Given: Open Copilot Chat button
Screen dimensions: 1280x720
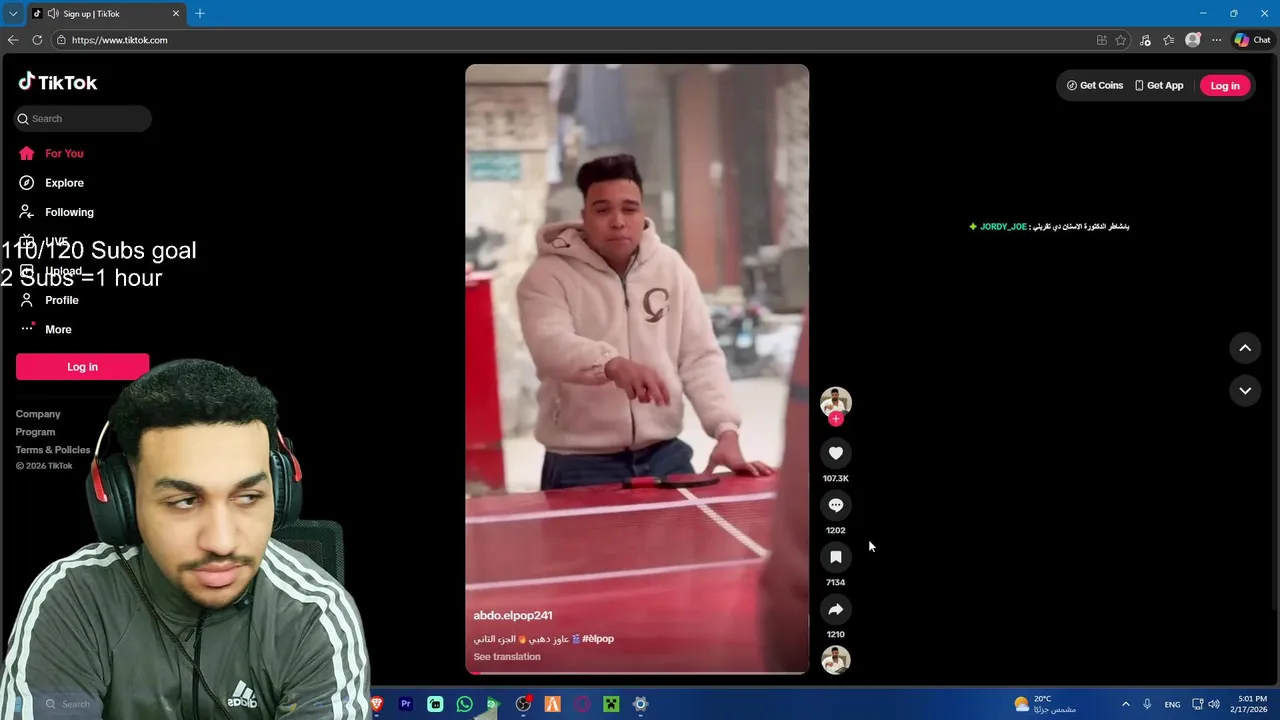Looking at the screenshot, I should (1252, 40).
